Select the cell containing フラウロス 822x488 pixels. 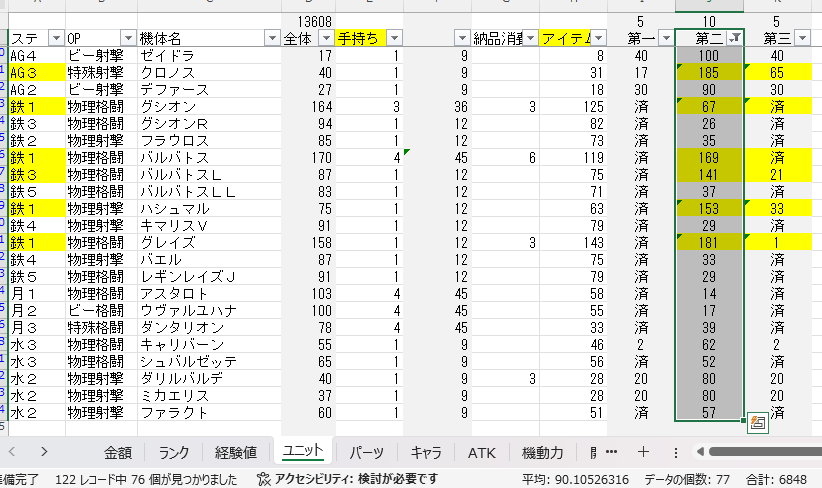[x=209, y=140]
